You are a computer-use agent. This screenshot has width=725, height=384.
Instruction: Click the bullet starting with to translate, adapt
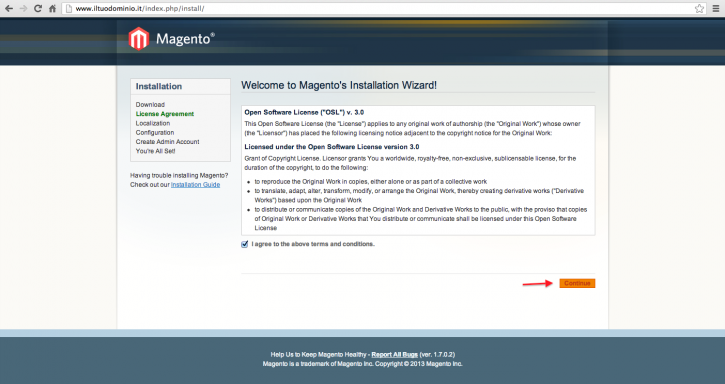(x=419, y=195)
